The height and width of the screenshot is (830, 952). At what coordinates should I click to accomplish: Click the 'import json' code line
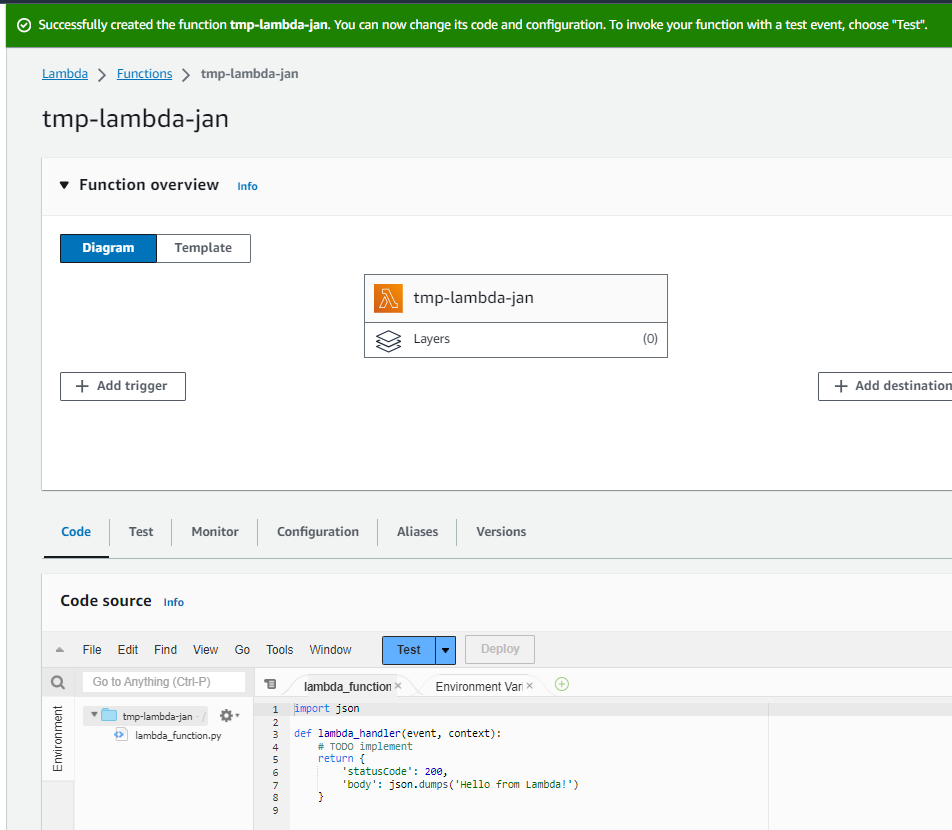327,709
